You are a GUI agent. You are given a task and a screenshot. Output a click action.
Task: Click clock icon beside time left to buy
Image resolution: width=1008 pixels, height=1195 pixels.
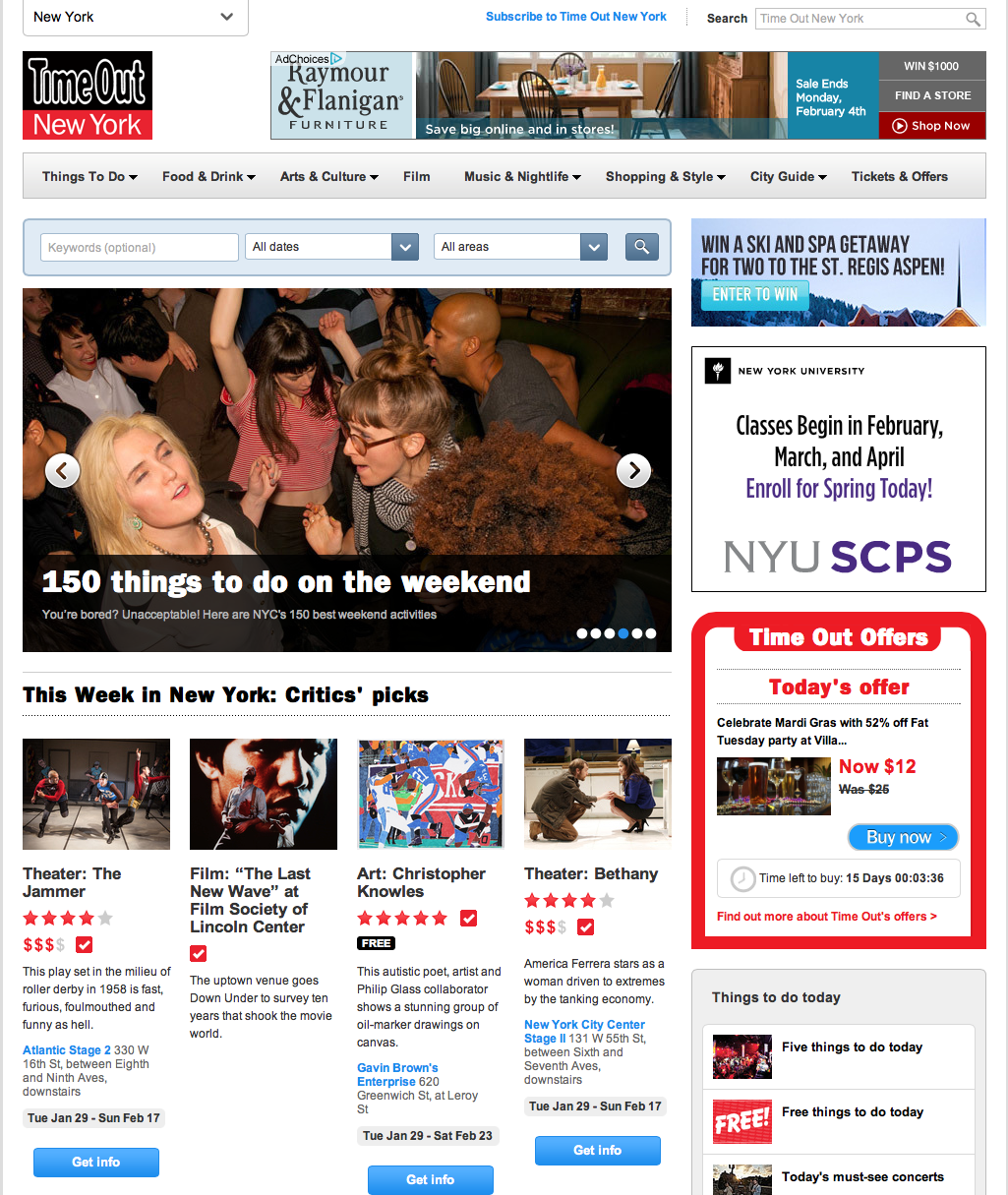(x=743, y=878)
